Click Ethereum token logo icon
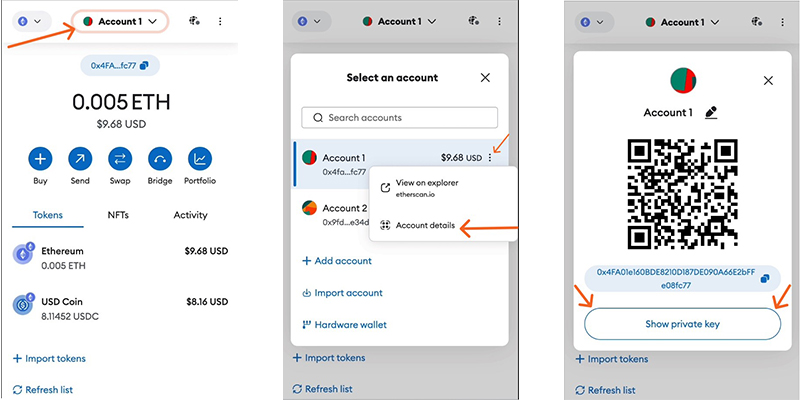This screenshot has height=400, width=800. (x=23, y=254)
